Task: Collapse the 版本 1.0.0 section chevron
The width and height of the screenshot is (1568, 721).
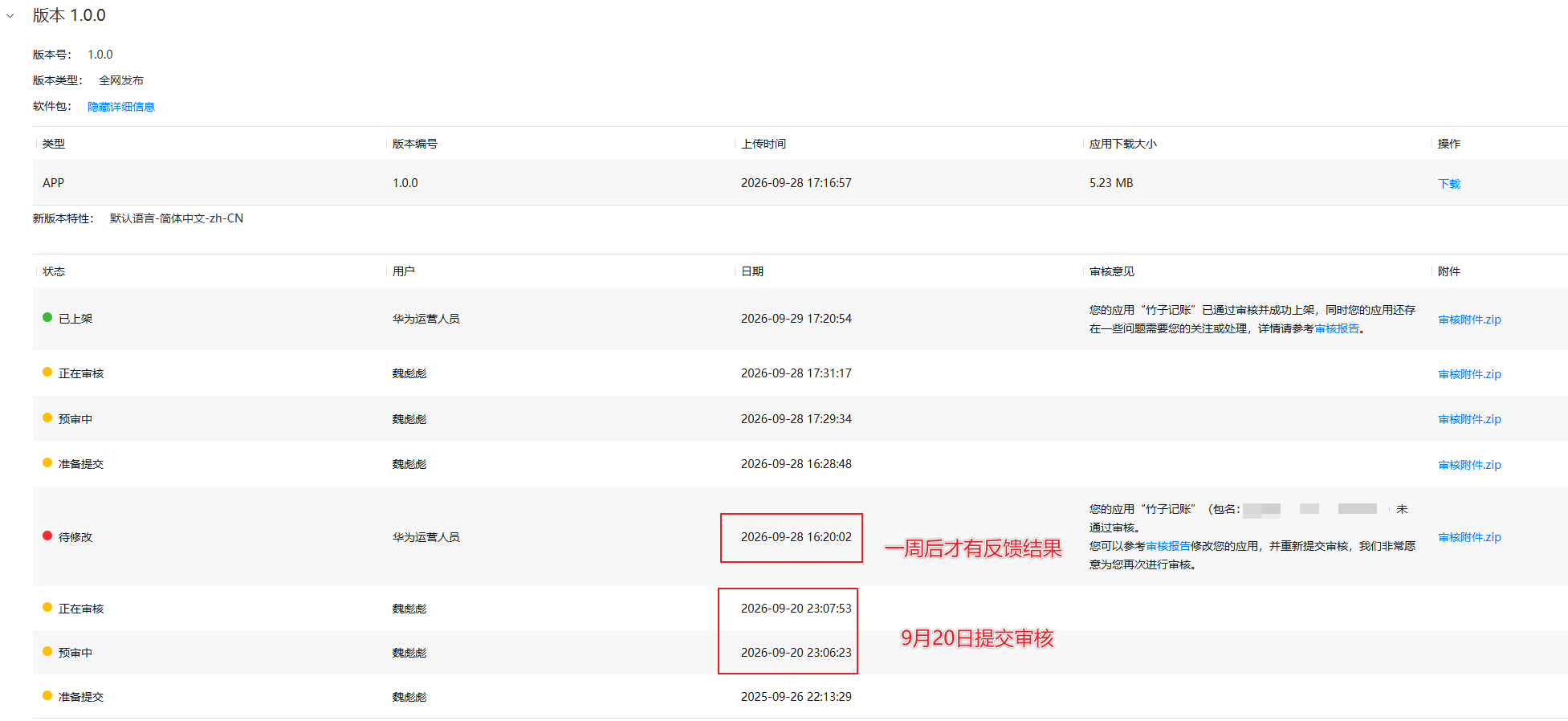Action: tap(10, 16)
